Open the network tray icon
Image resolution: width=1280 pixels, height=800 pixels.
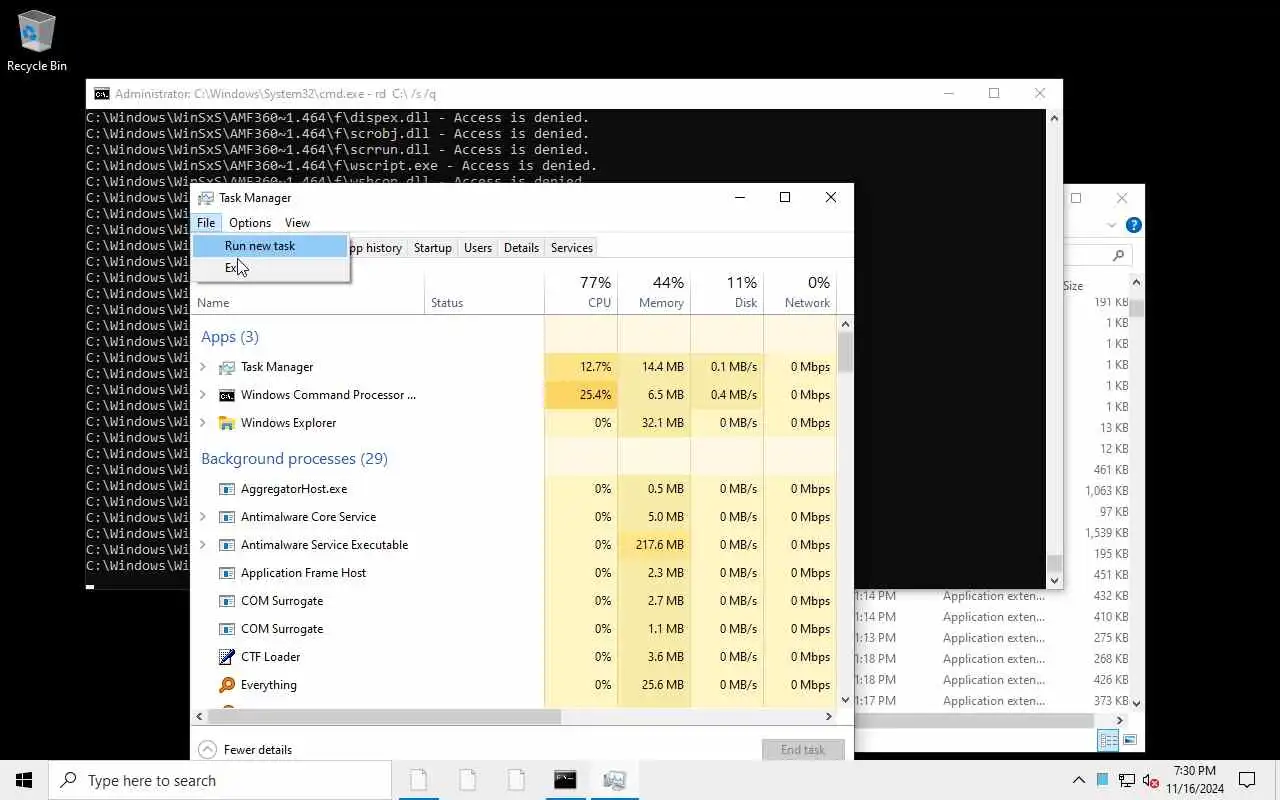click(1127, 780)
